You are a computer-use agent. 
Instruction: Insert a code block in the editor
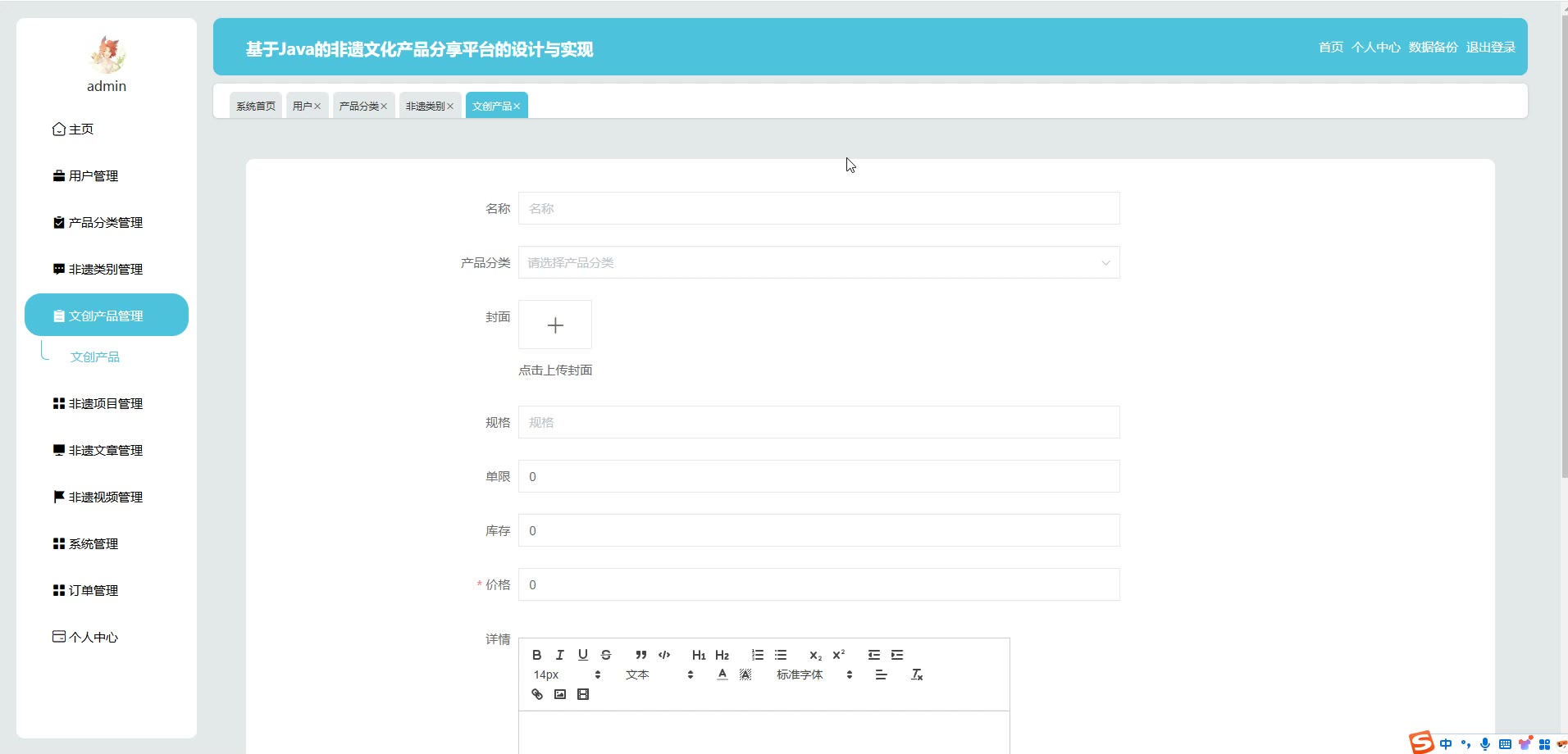coord(664,655)
